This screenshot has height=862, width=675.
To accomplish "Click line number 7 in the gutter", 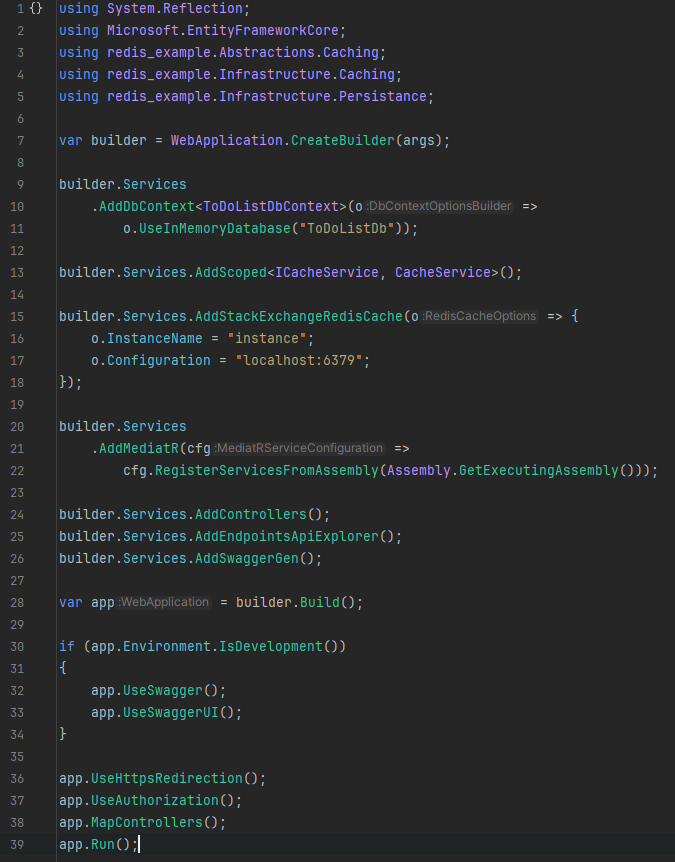I will click(x=20, y=141).
